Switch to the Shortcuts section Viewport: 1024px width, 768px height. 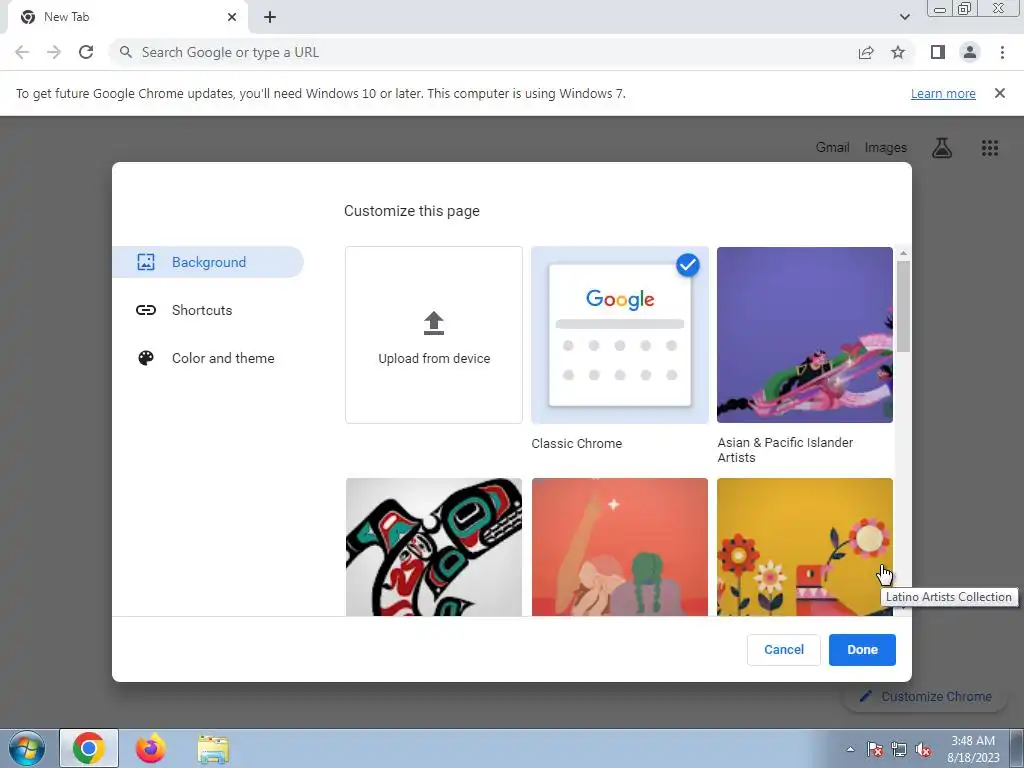[x=208, y=310]
